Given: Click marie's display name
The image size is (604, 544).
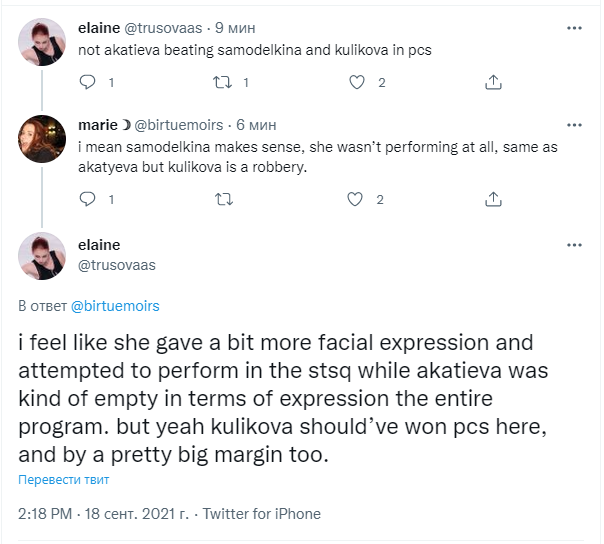Looking at the screenshot, I should (x=98, y=126).
